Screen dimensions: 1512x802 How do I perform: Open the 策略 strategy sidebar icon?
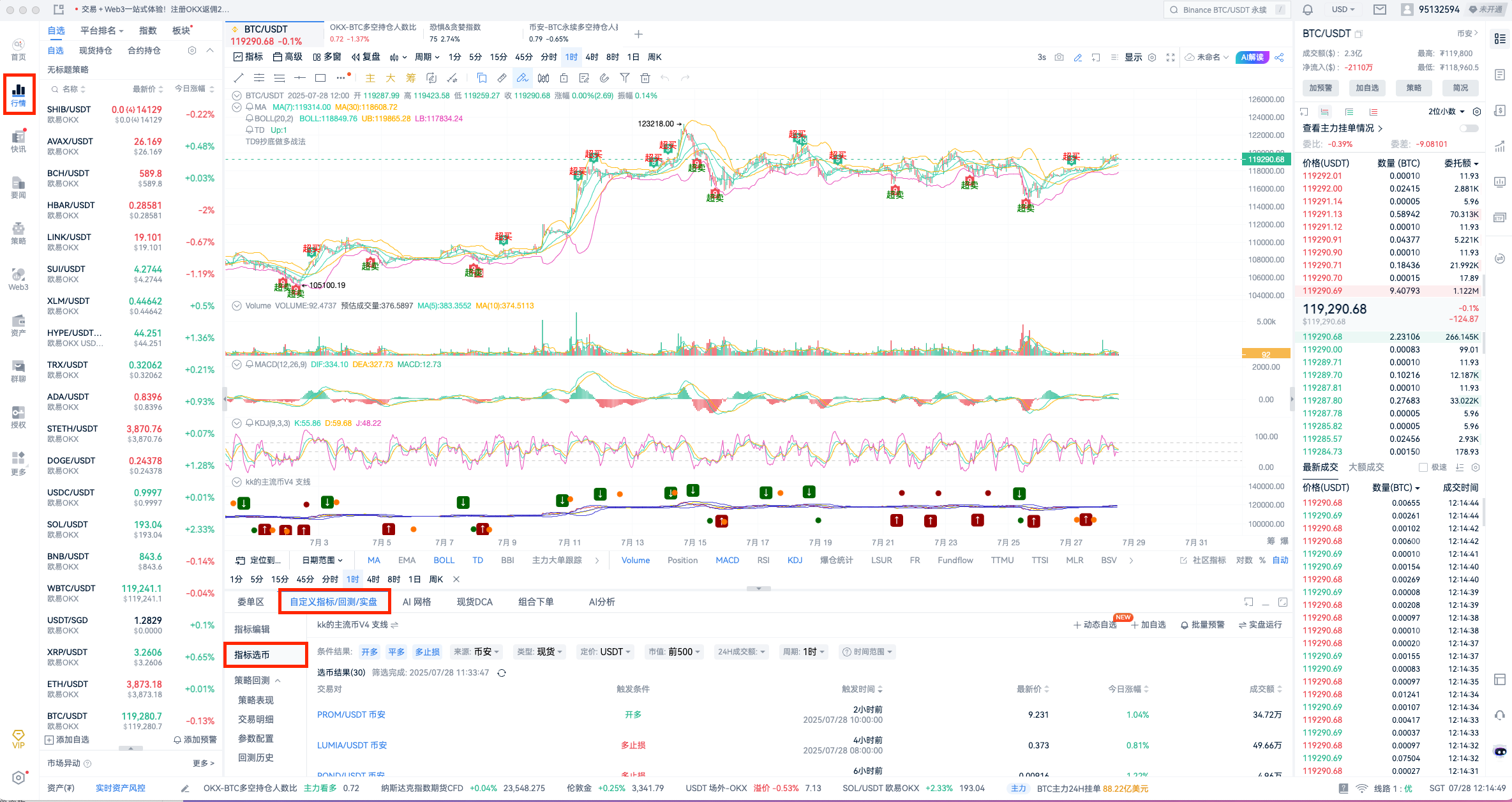point(19,233)
